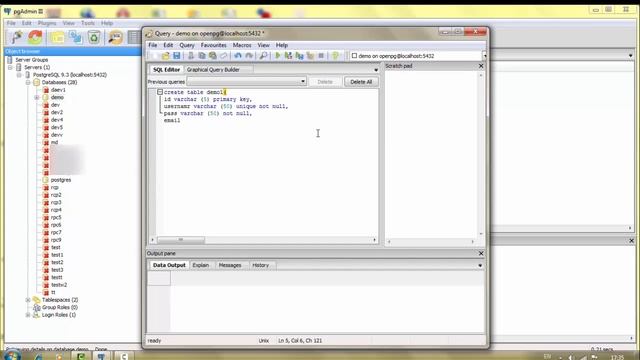This screenshot has width=640, height=360.
Task: Select SQL Editor tab
Action: [x=166, y=70]
